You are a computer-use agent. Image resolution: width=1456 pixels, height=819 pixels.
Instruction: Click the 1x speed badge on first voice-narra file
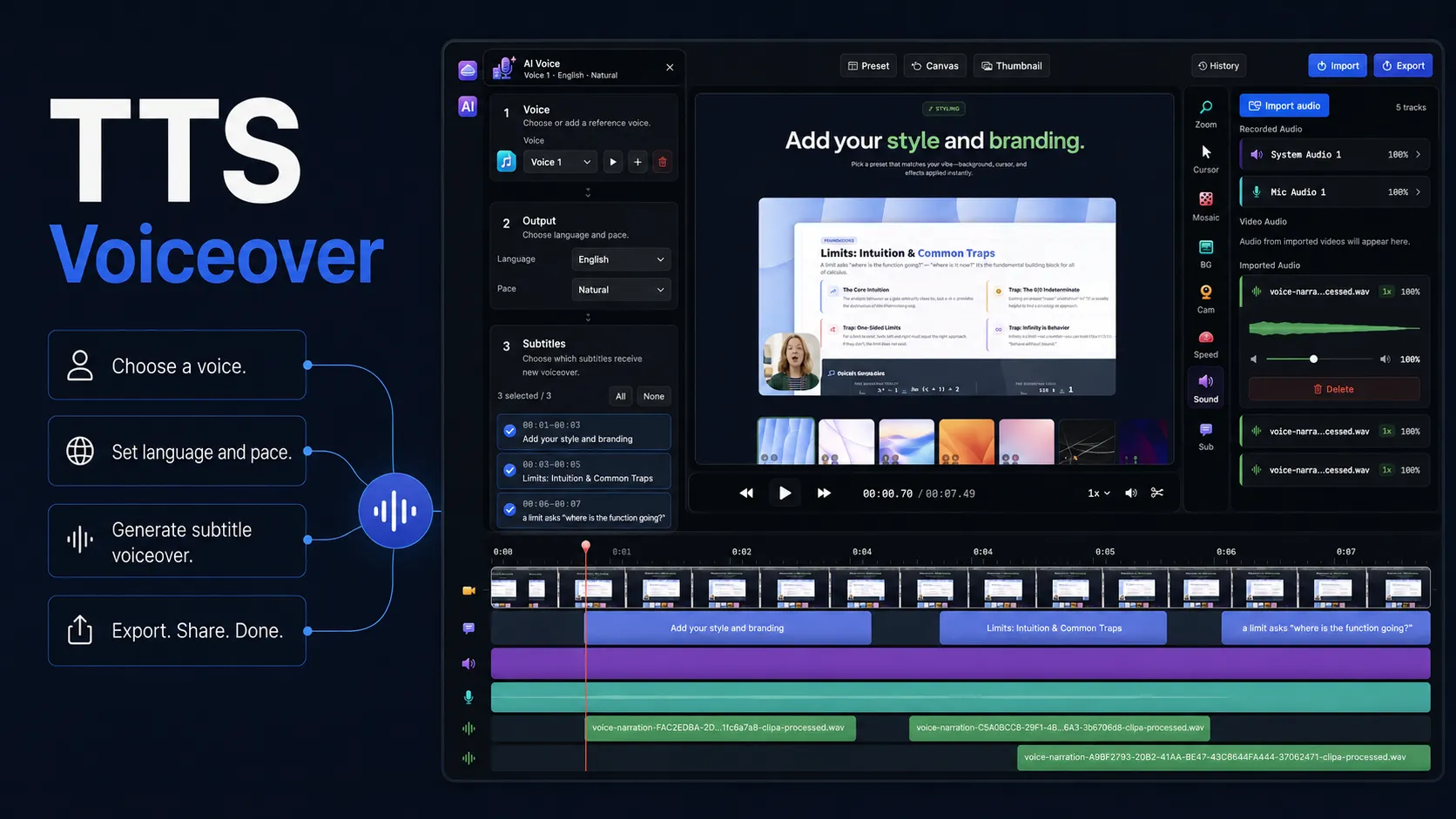(1386, 292)
